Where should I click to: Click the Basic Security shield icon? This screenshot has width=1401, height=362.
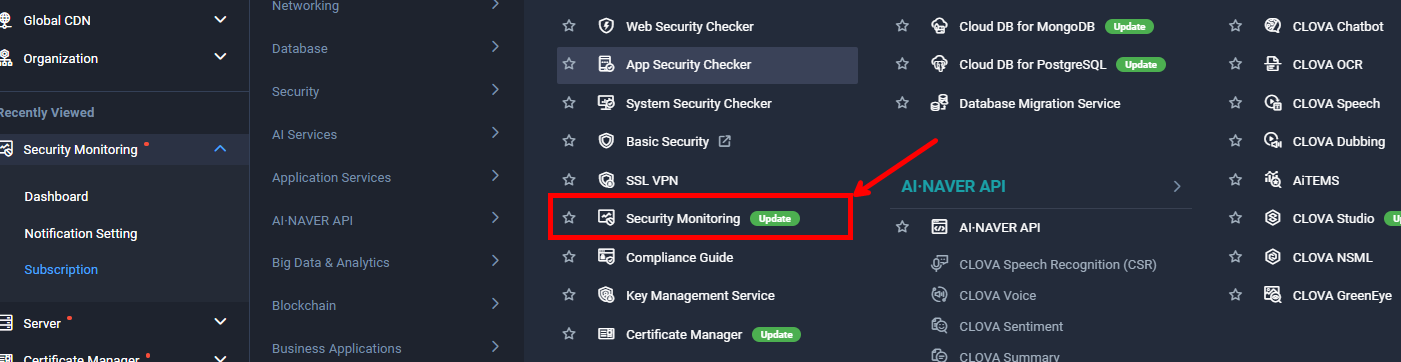click(606, 141)
